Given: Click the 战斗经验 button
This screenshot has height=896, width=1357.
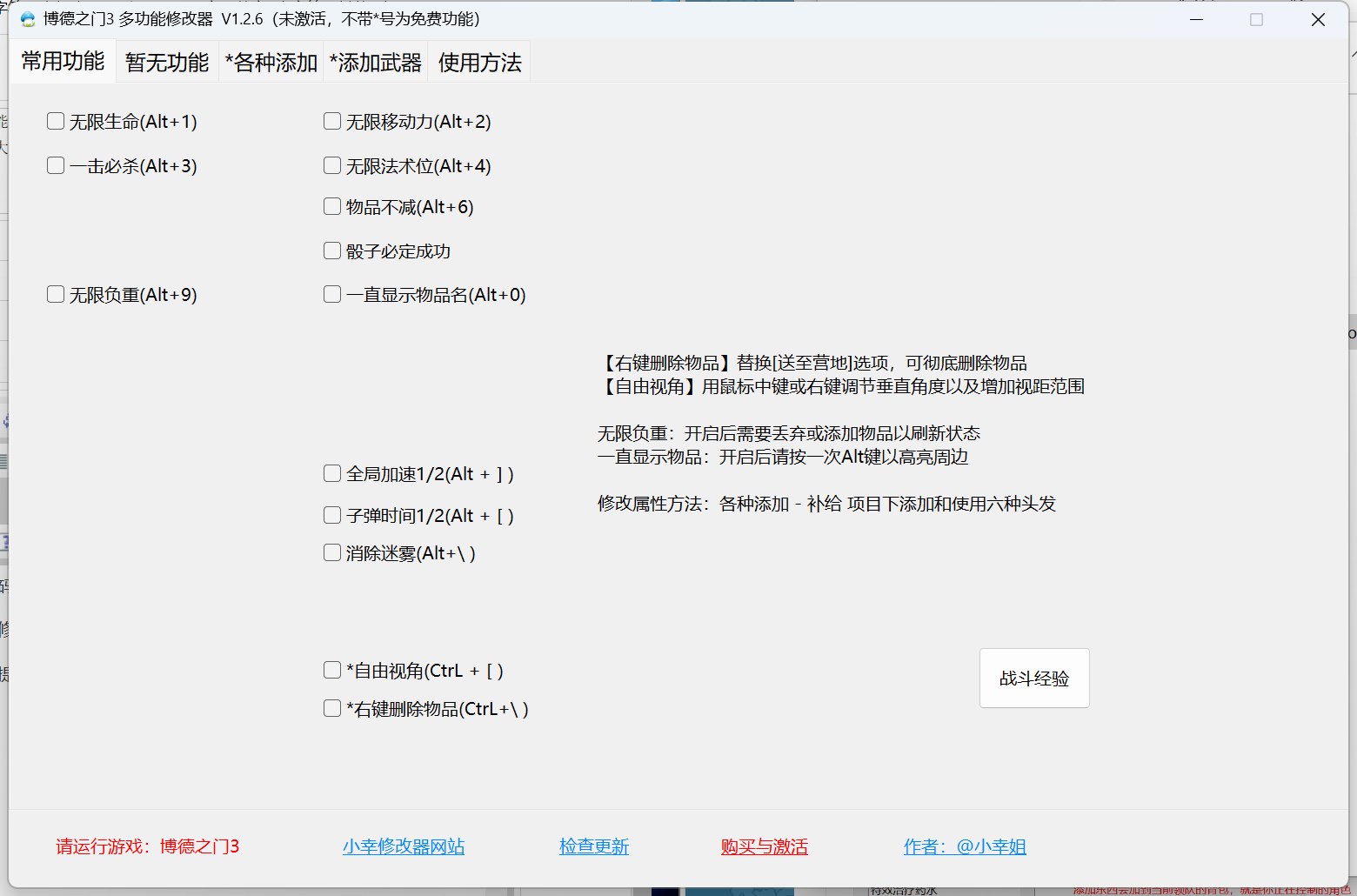Looking at the screenshot, I should pyautogui.click(x=1033, y=679).
